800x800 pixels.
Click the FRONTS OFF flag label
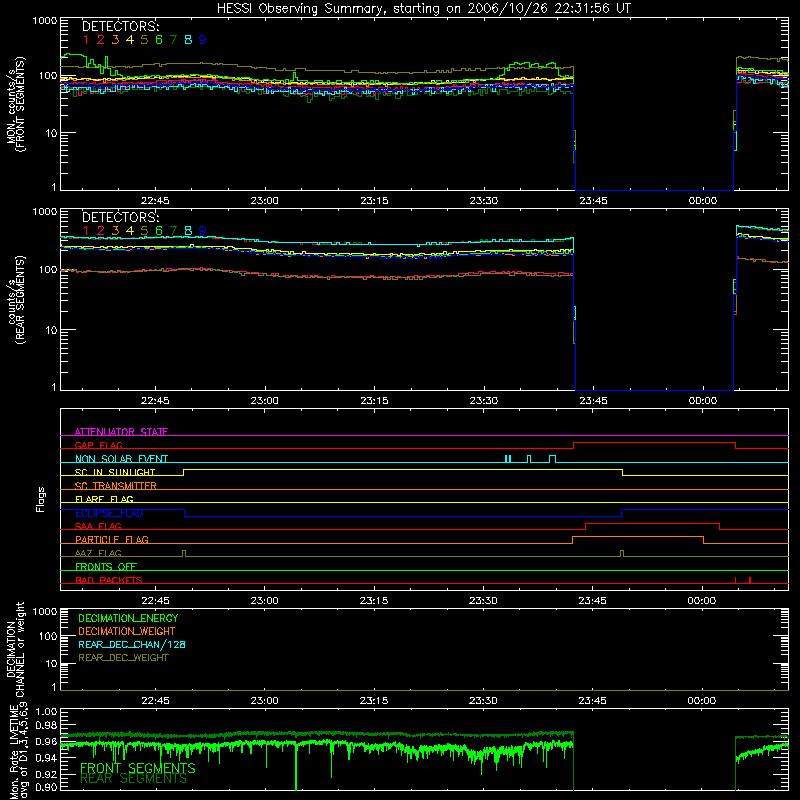point(106,566)
